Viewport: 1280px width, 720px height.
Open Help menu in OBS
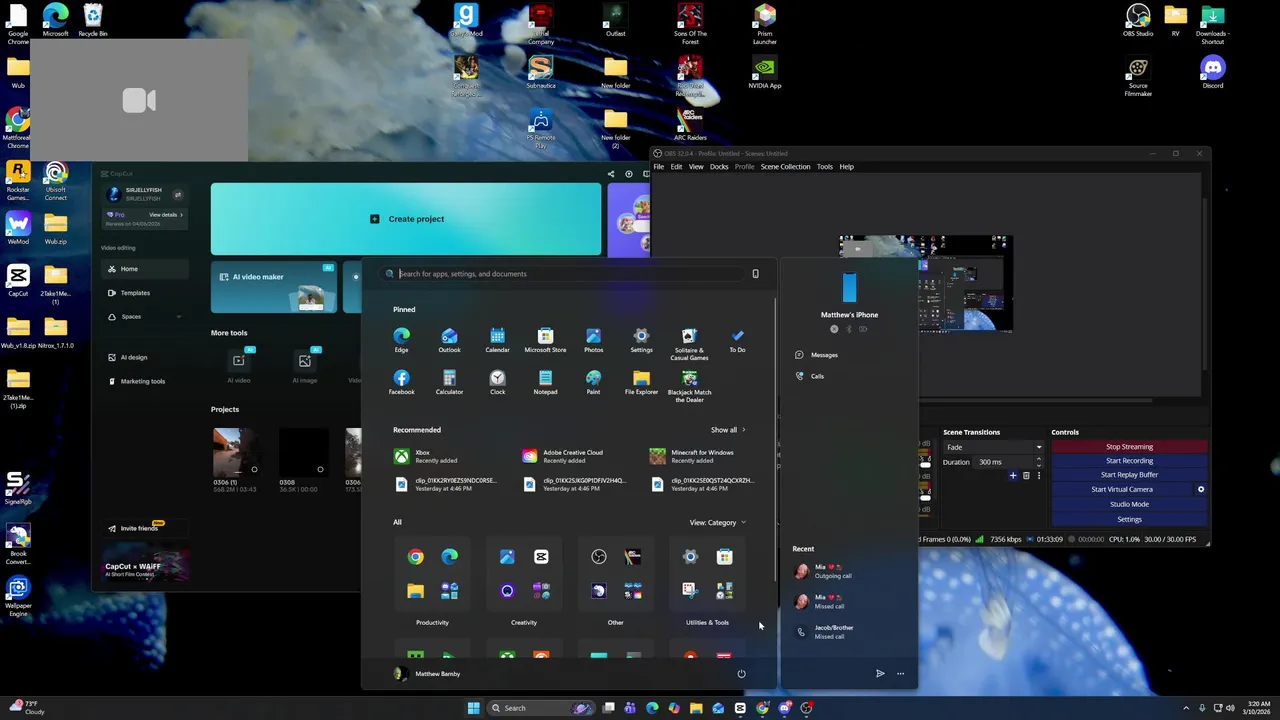tap(846, 167)
